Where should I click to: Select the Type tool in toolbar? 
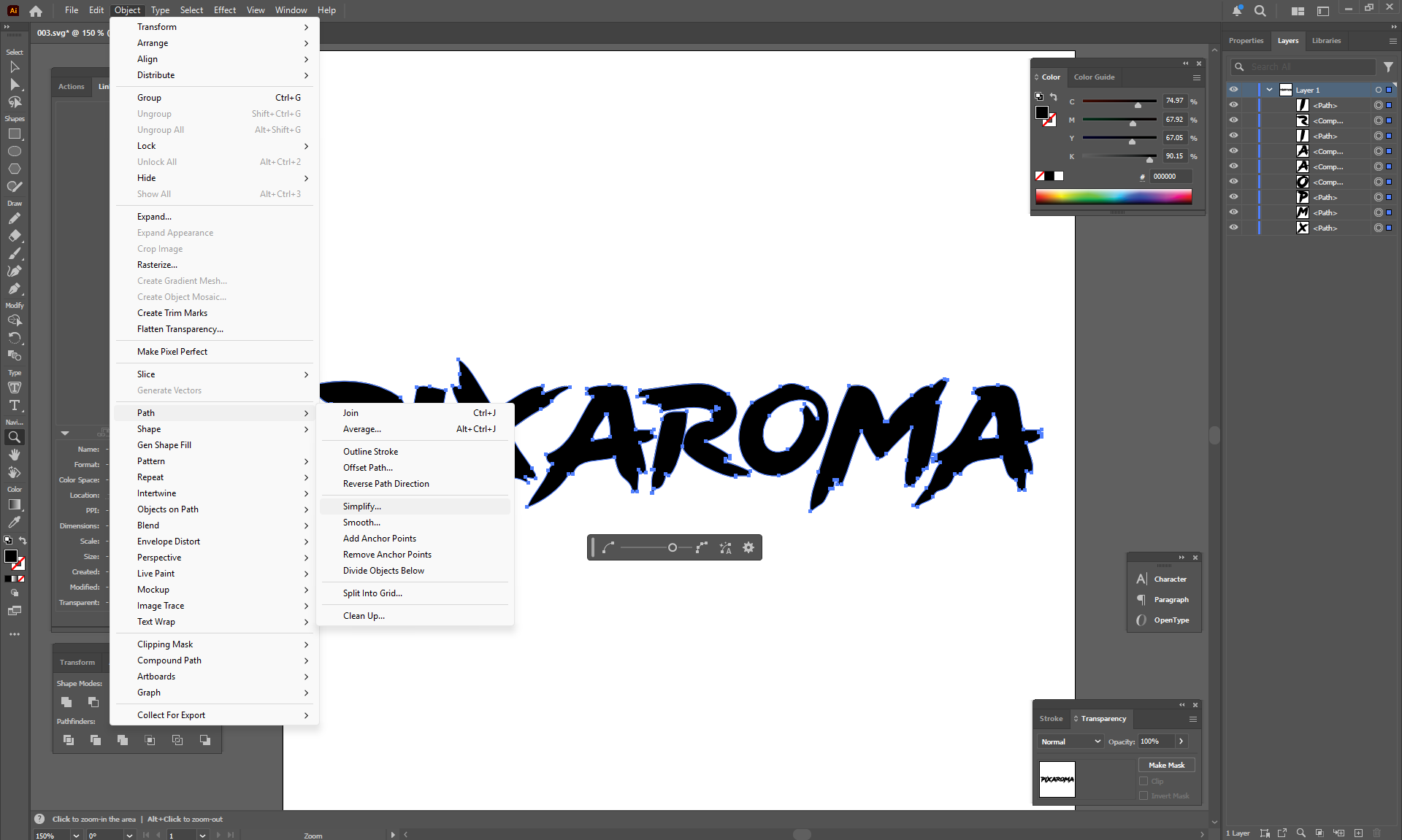(x=14, y=405)
